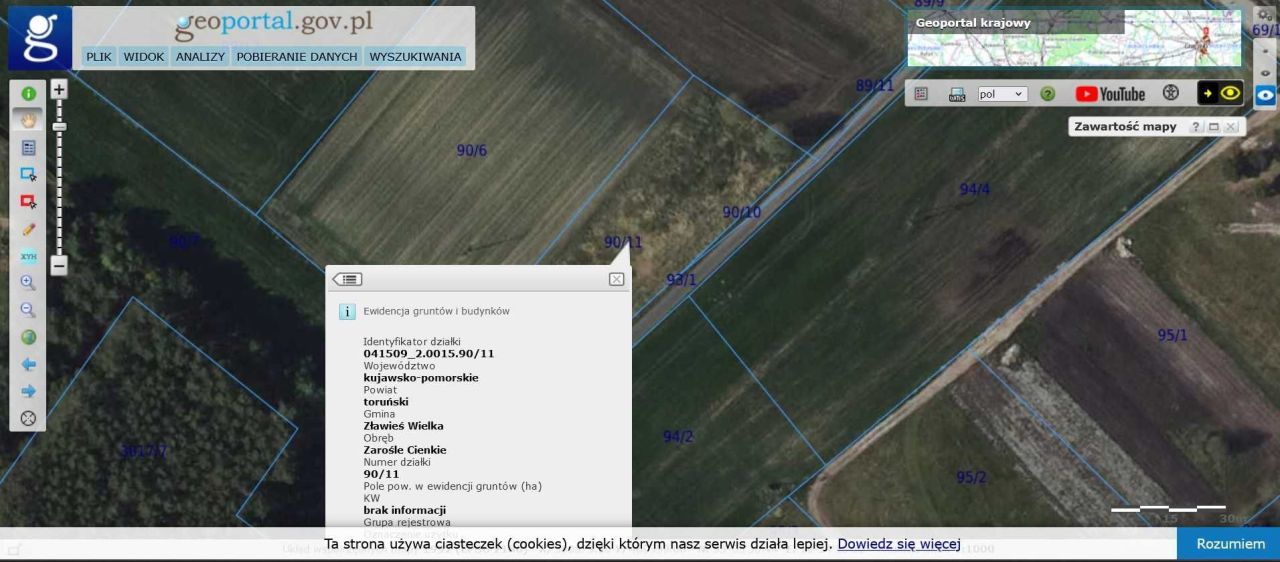Click parcel label 90/10 on map
1280x562 pixels.
click(742, 212)
